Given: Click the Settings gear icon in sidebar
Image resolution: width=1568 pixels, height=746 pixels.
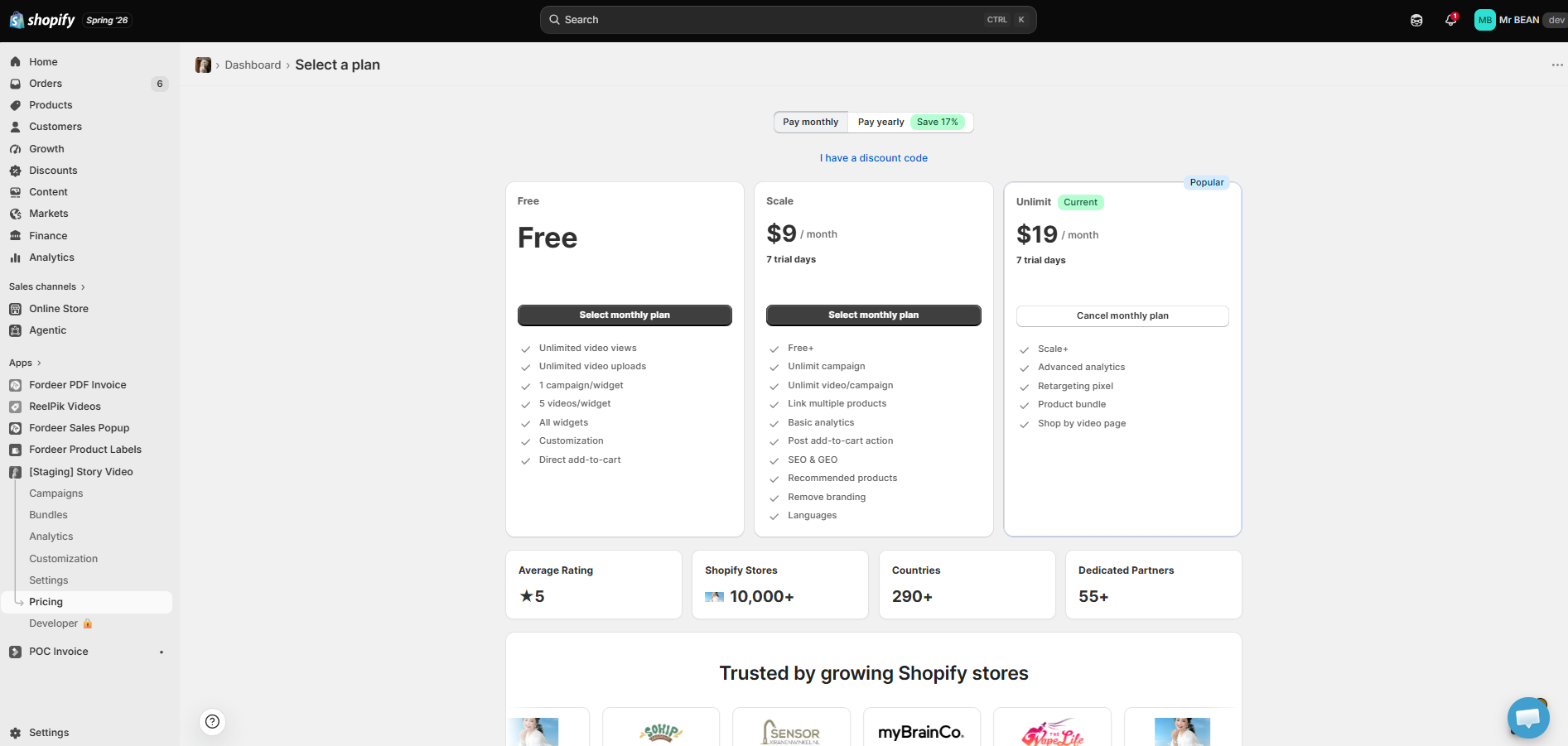Looking at the screenshot, I should coord(15,733).
